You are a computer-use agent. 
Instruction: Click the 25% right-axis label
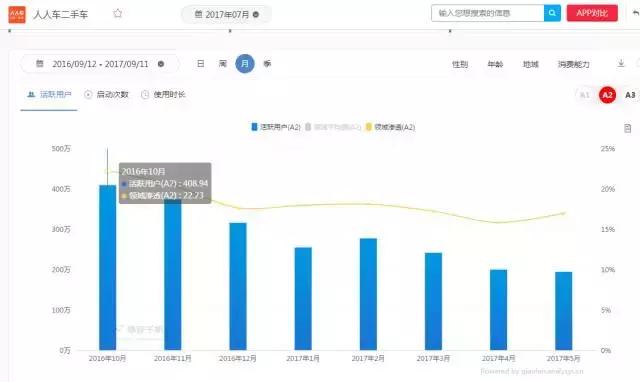pyautogui.click(x=607, y=149)
